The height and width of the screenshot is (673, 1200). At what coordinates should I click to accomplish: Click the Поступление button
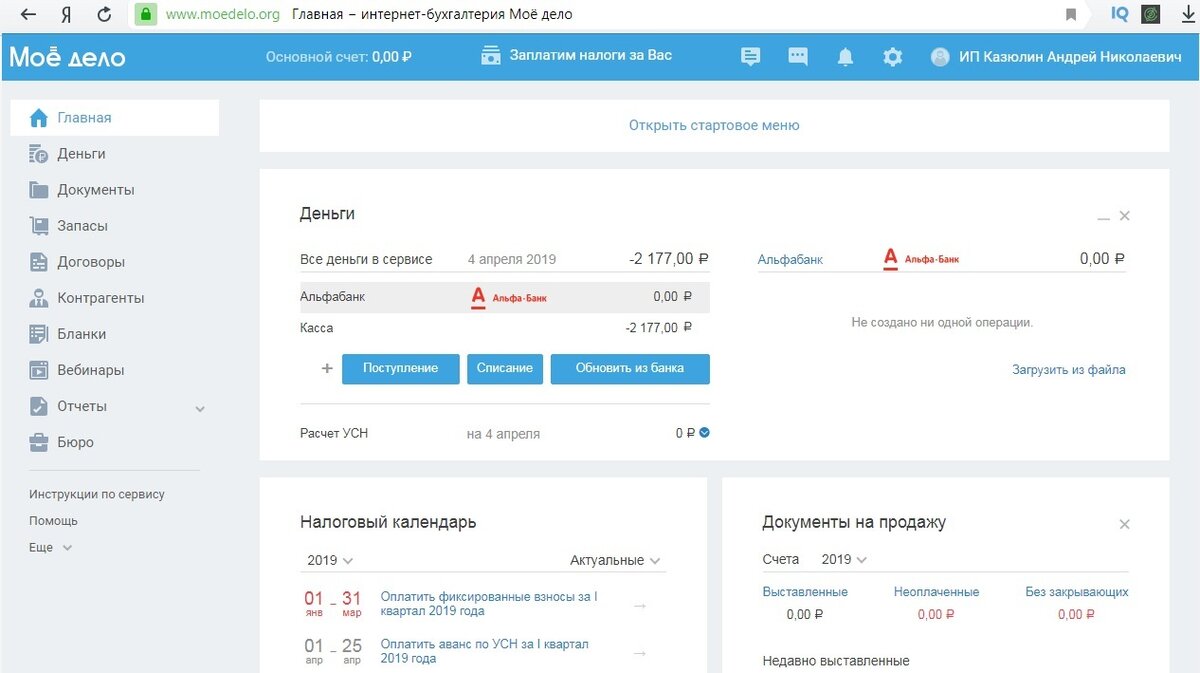click(x=400, y=368)
